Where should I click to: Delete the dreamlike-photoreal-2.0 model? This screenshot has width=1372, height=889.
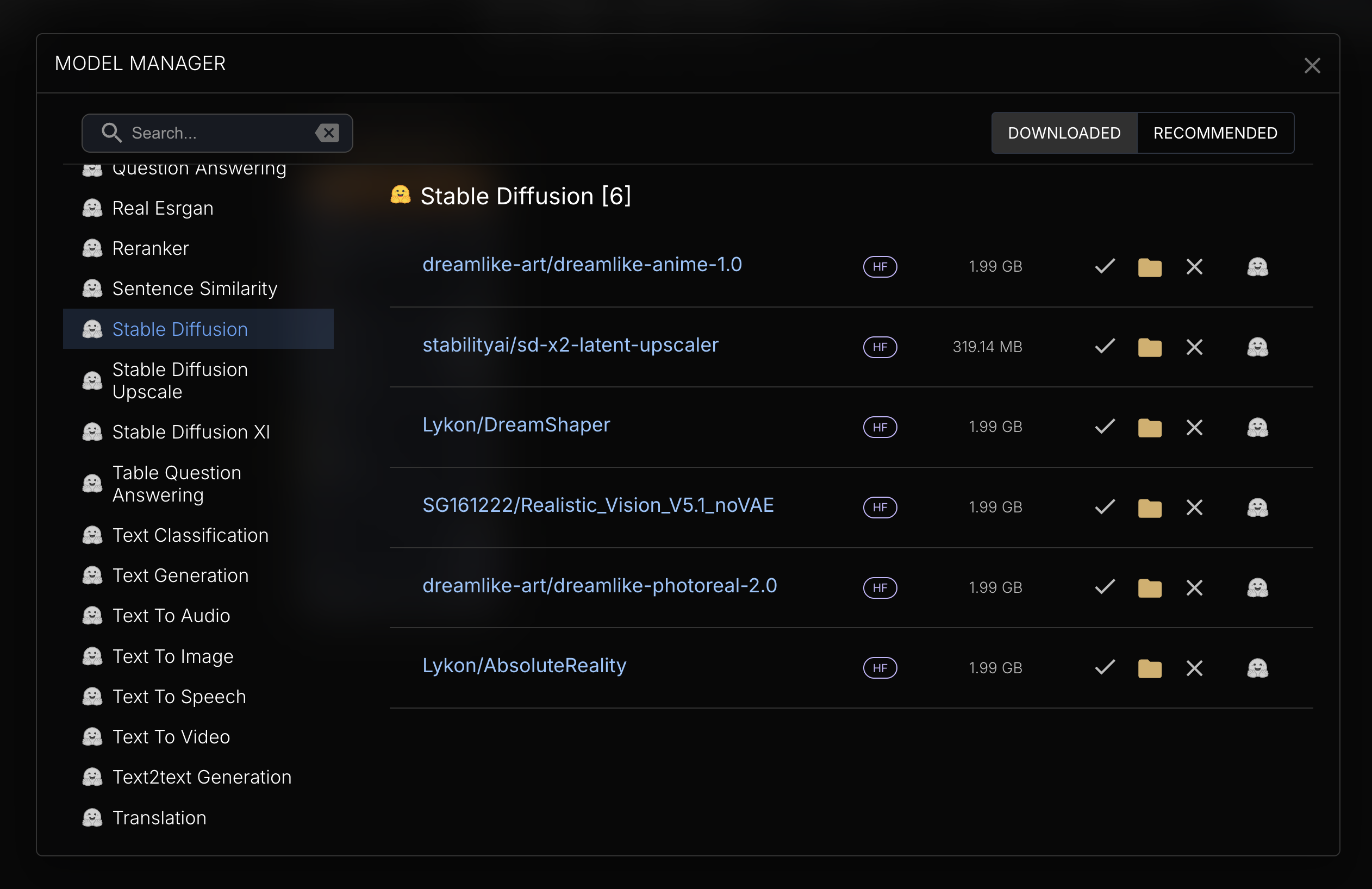1194,587
